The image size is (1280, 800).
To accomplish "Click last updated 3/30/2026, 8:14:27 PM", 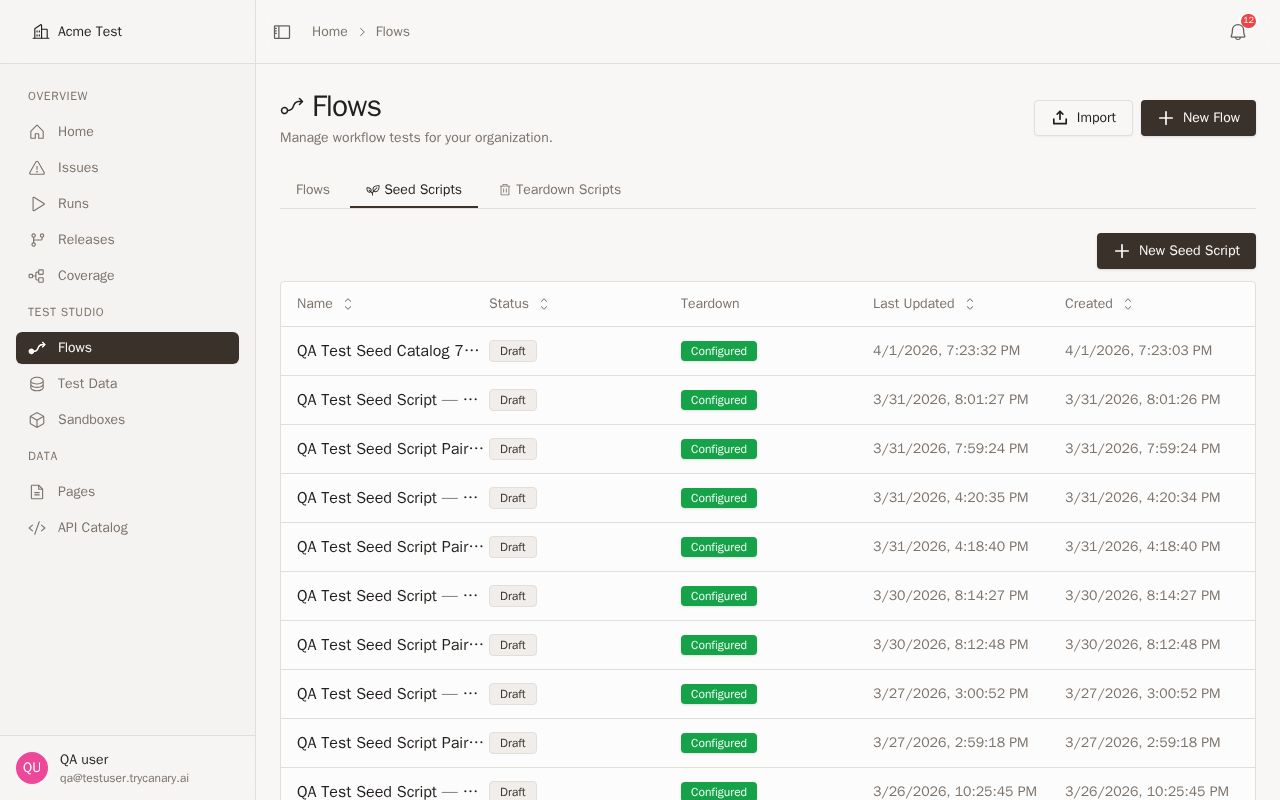I will click(950, 596).
